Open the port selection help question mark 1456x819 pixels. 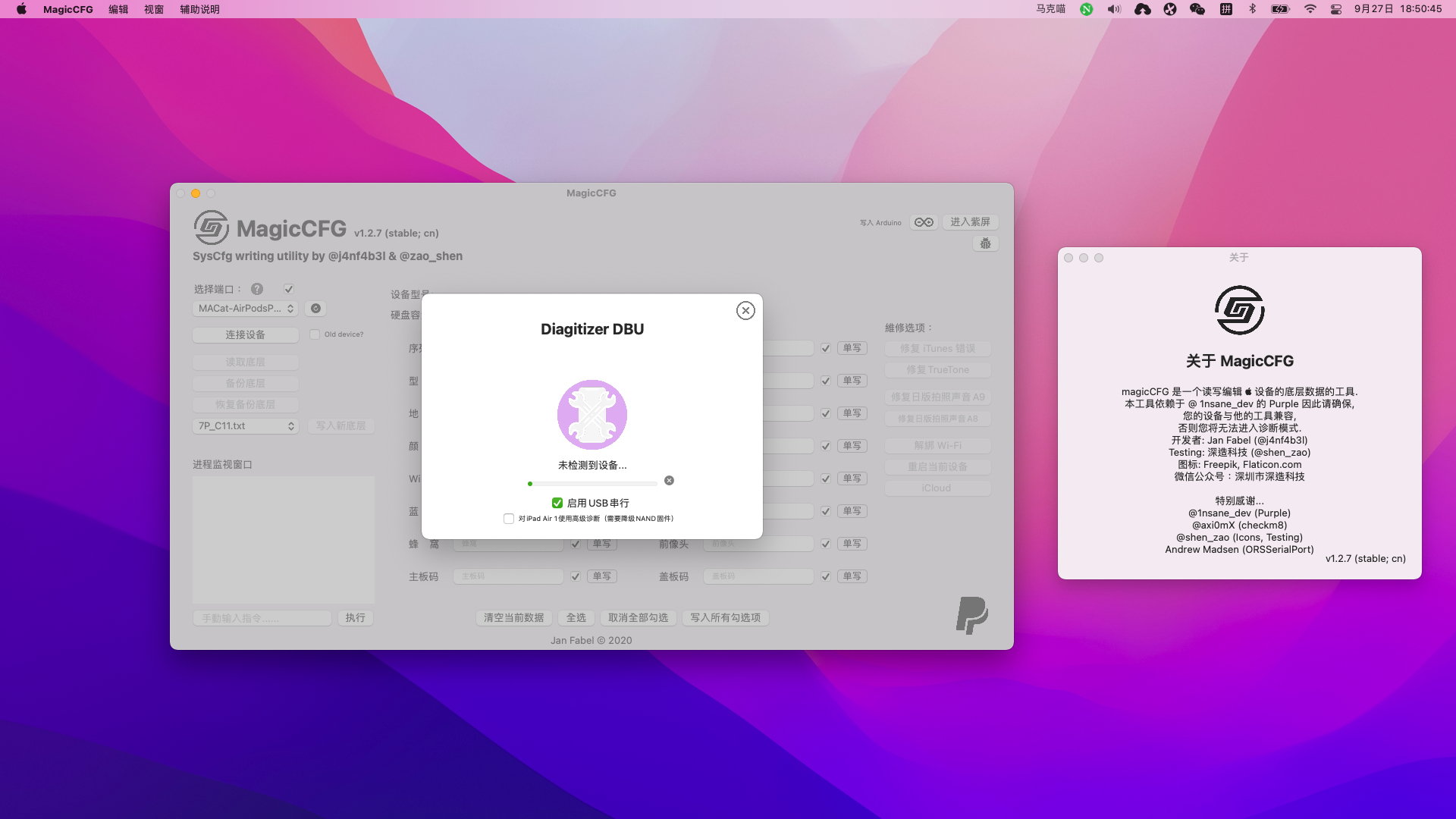pyautogui.click(x=257, y=289)
